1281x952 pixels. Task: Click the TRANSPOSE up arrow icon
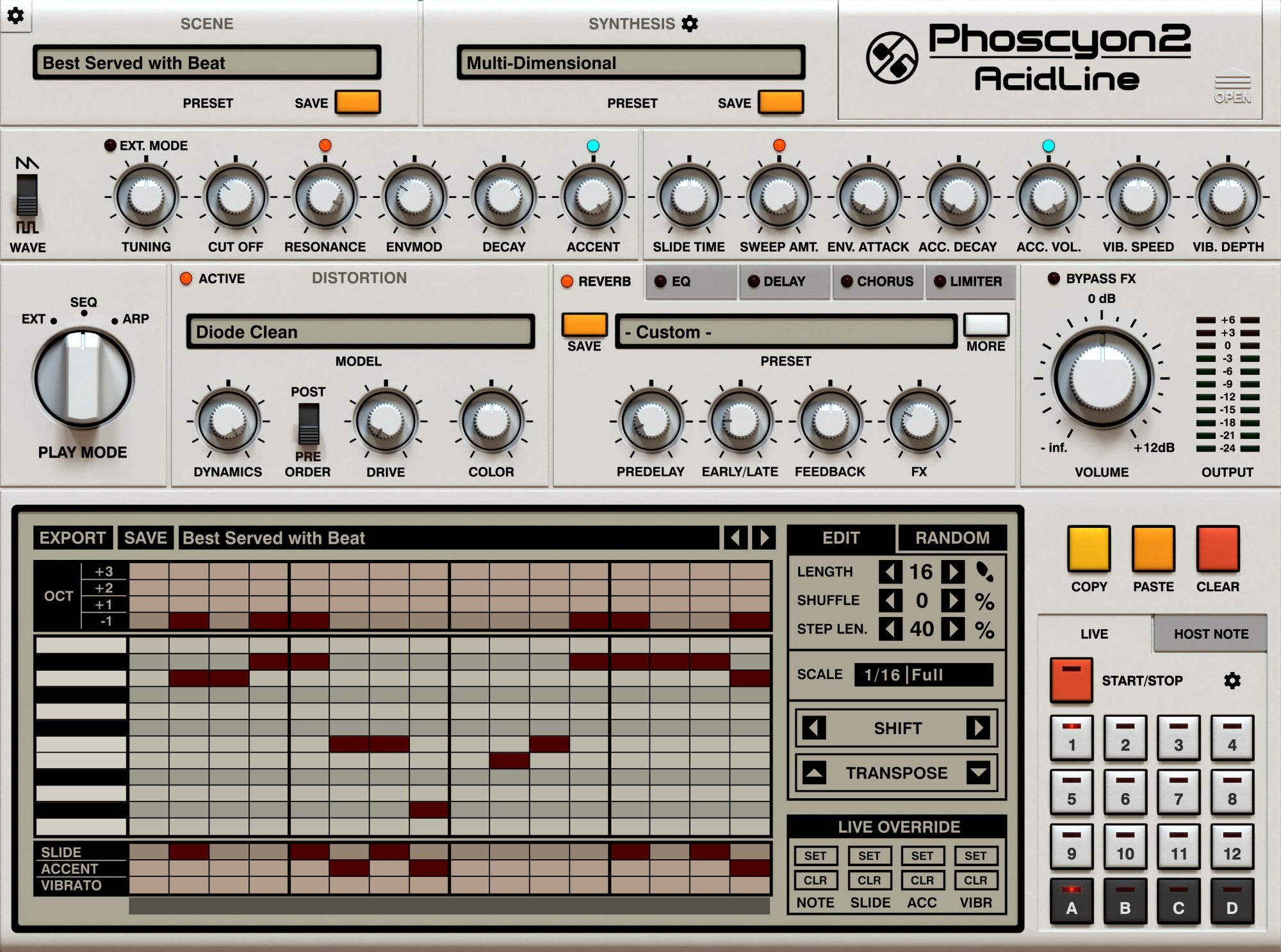pyautogui.click(x=814, y=773)
